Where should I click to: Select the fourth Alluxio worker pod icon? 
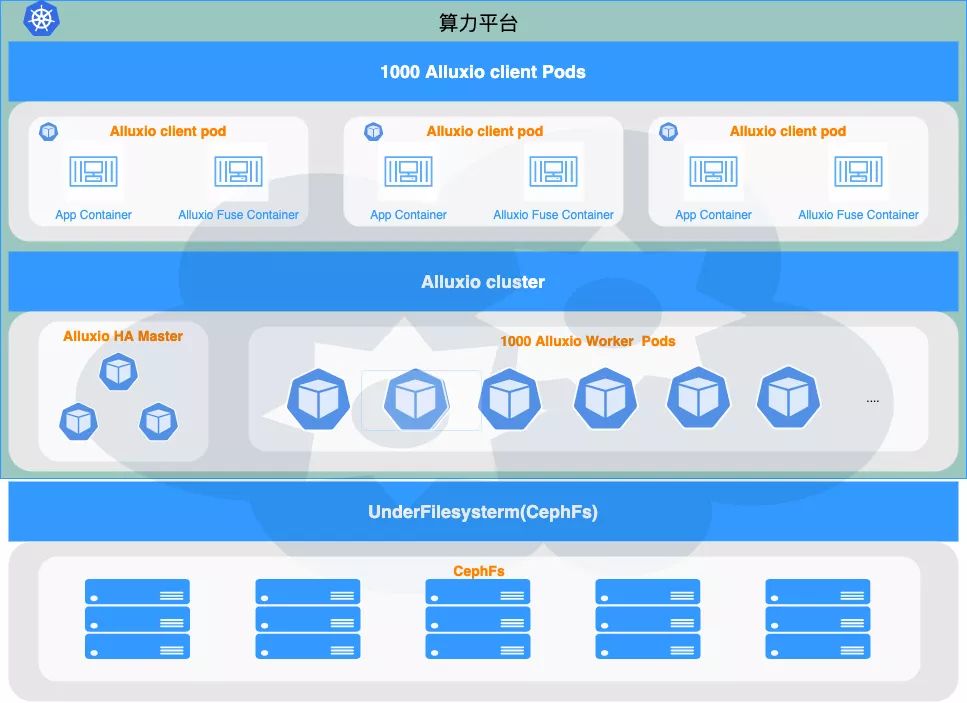point(605,399)
